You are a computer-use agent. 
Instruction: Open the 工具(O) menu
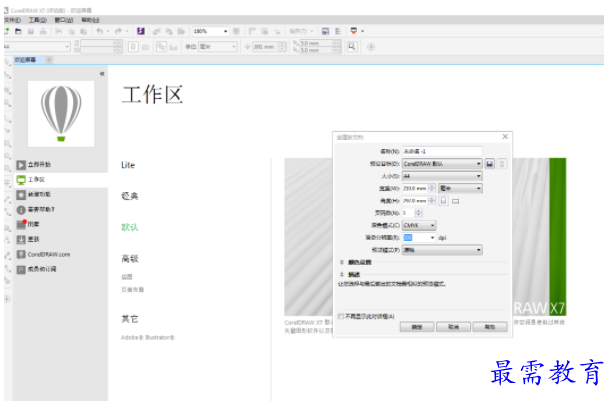click(37, 20)
